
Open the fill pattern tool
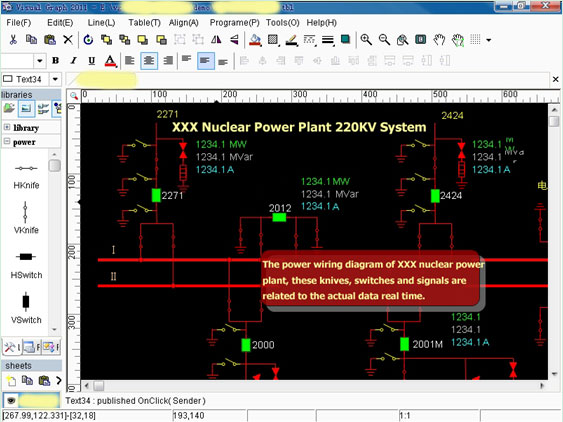(273, 40)
